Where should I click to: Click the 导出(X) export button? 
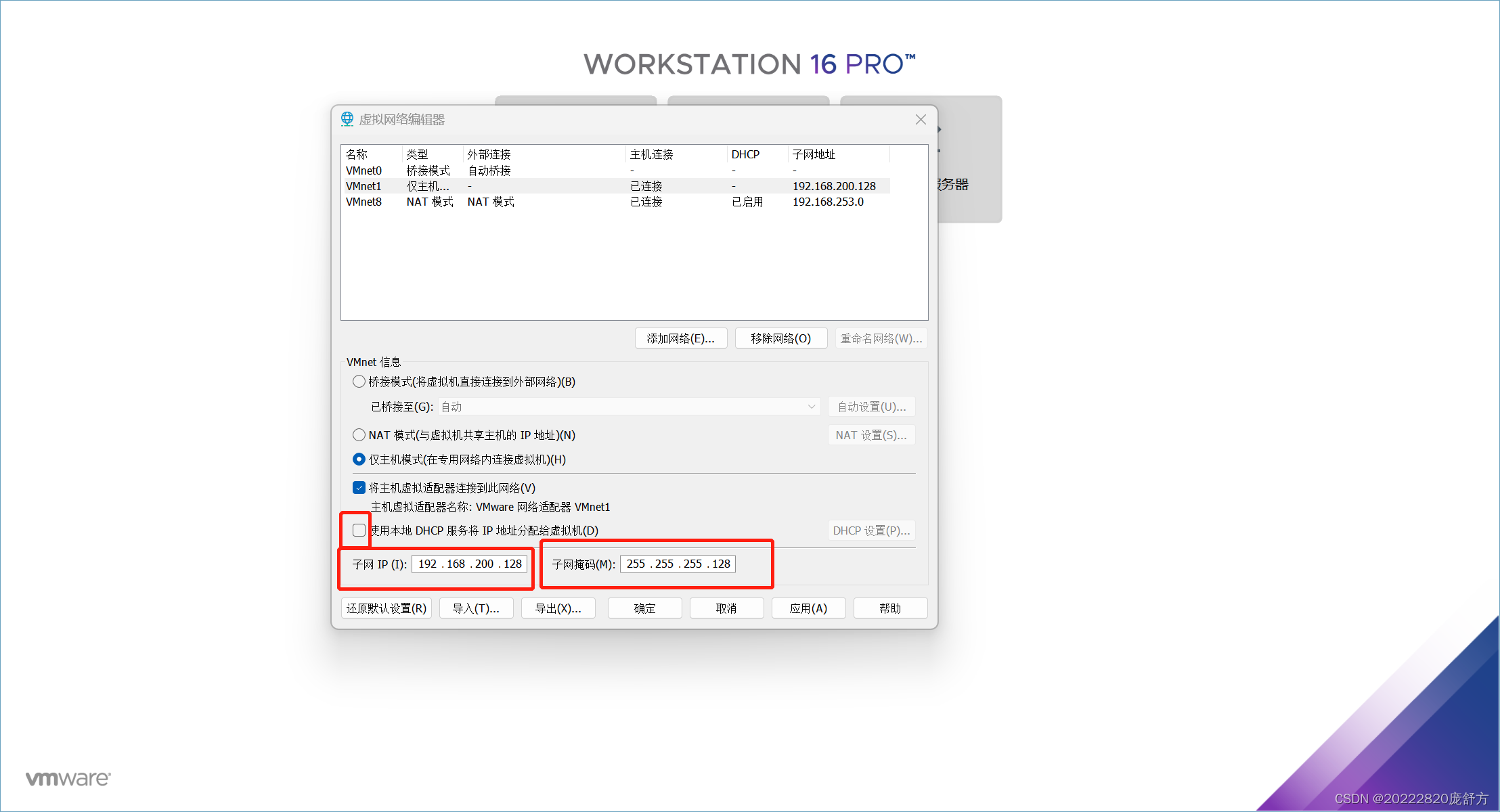coord(558,608)
